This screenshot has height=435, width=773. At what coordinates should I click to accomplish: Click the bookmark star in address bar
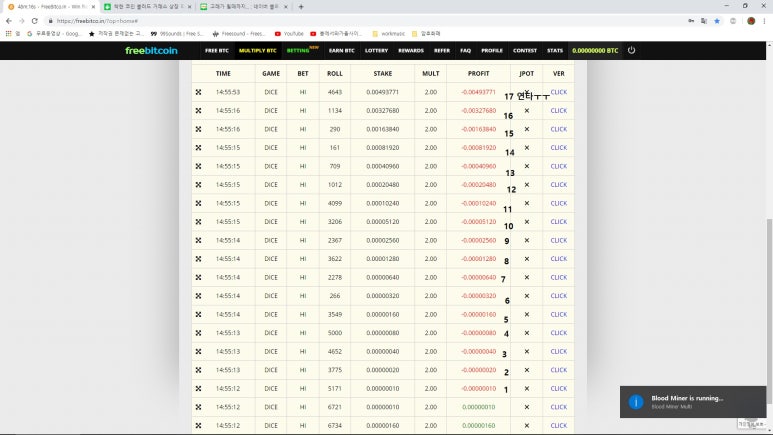click(x=717, y=21)
